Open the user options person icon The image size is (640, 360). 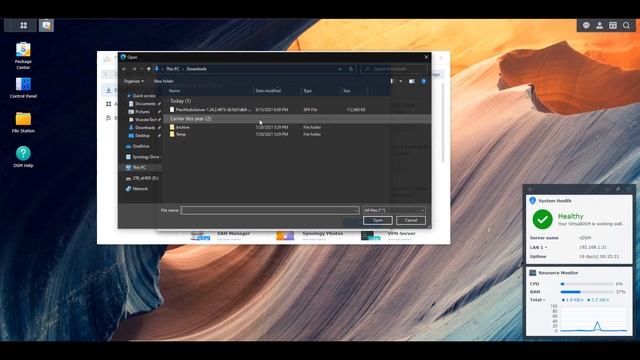pos(600,25)
